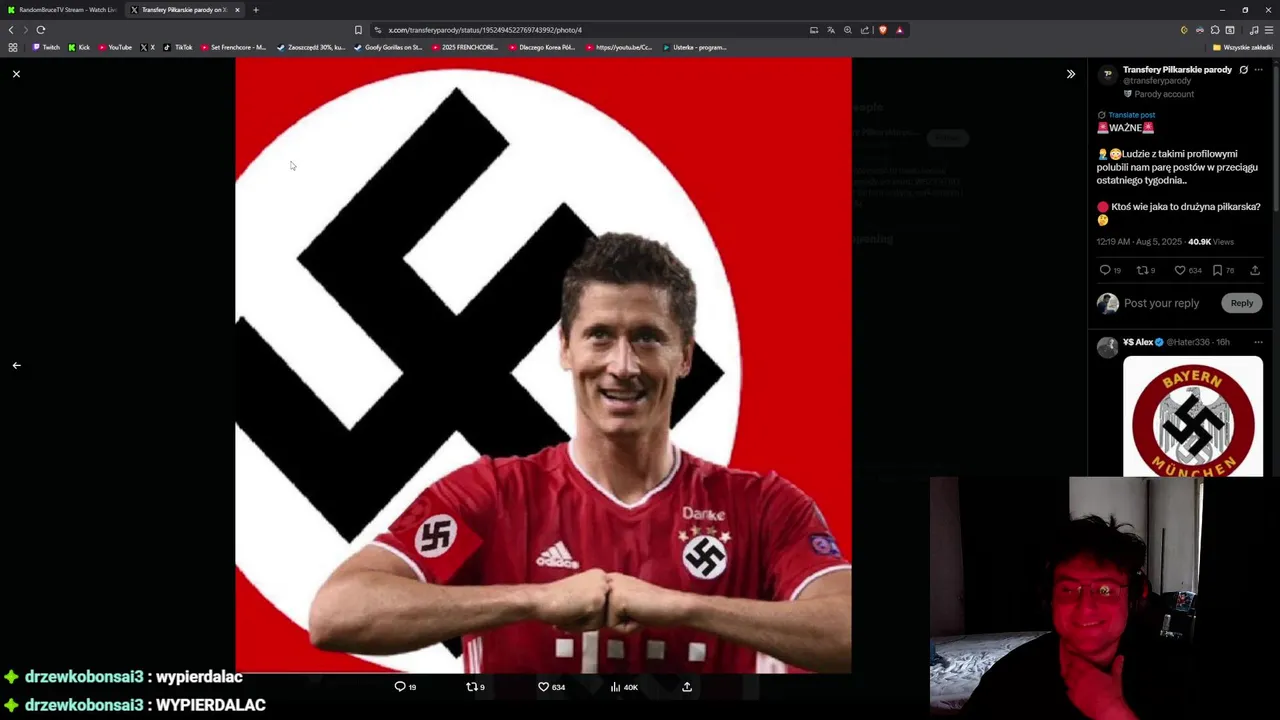
Task: Click the browser forward arrow
Action: 26,30
